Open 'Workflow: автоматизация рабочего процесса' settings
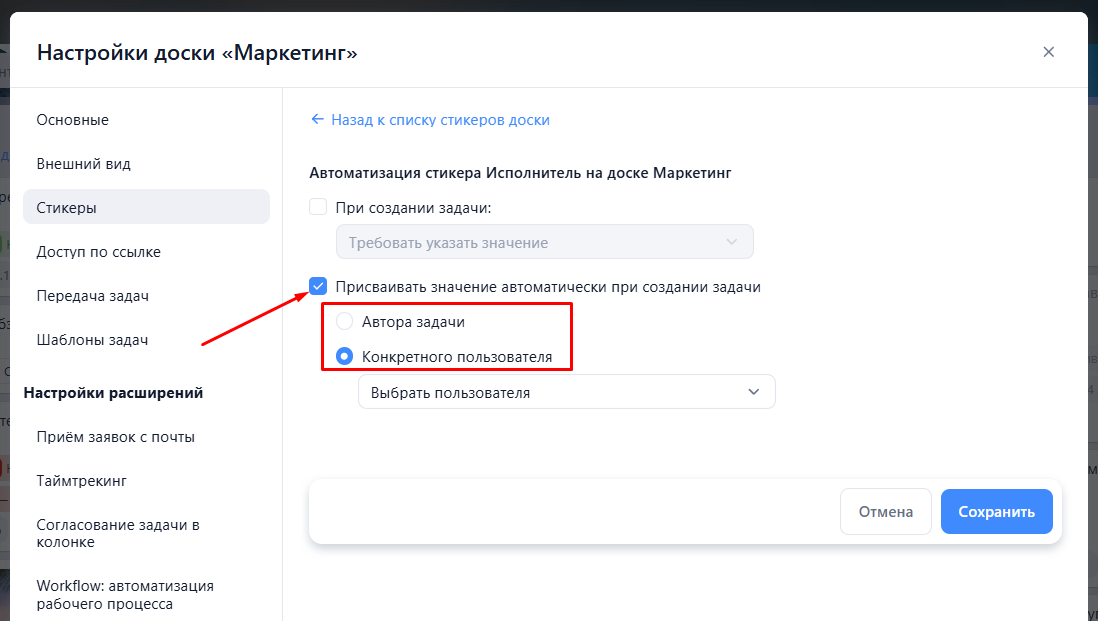The height and width of the screenshot is (621, 1098). coord(146,595)
